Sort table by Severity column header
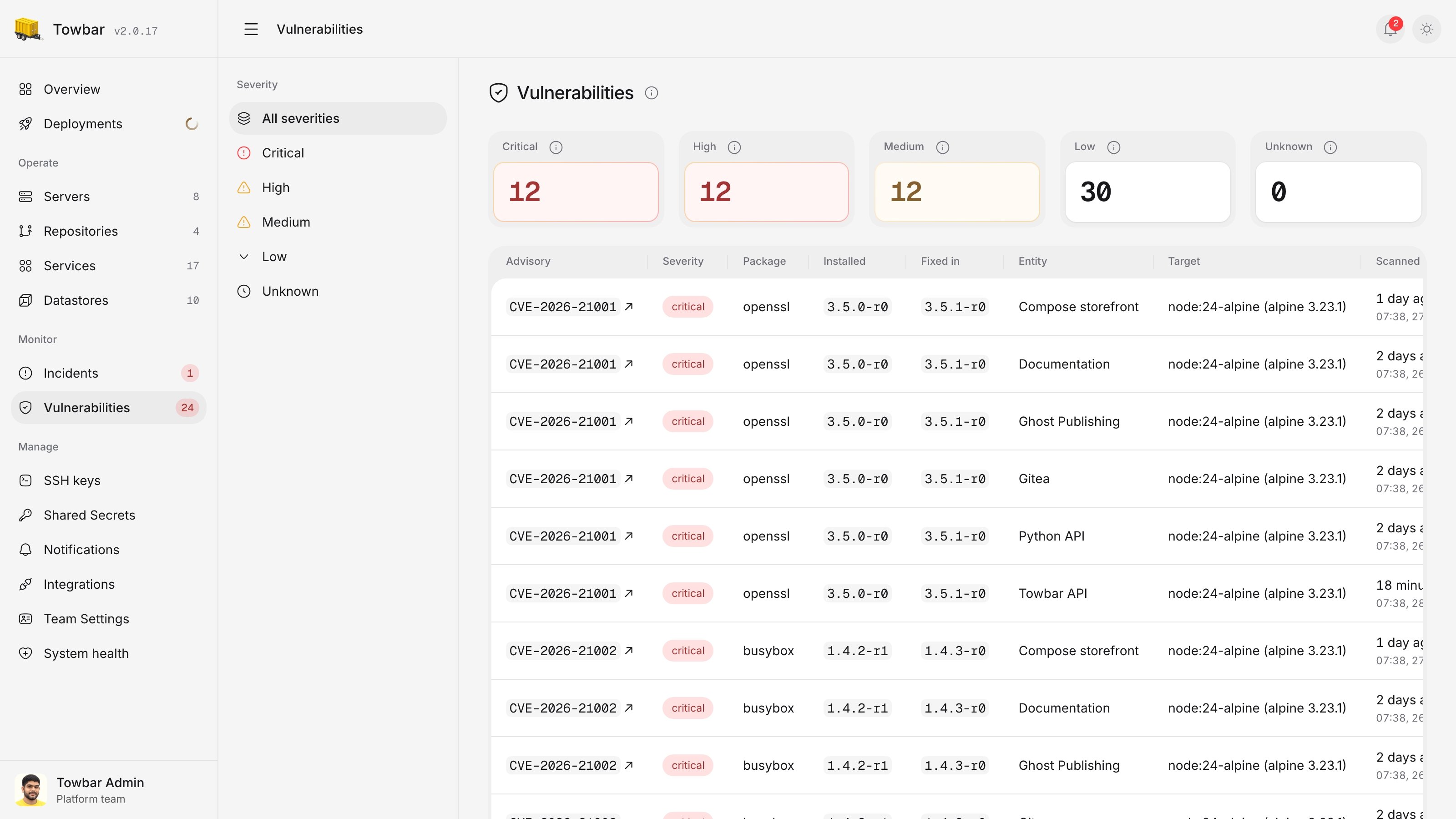The image size is (1456, 819). point(683,261)
